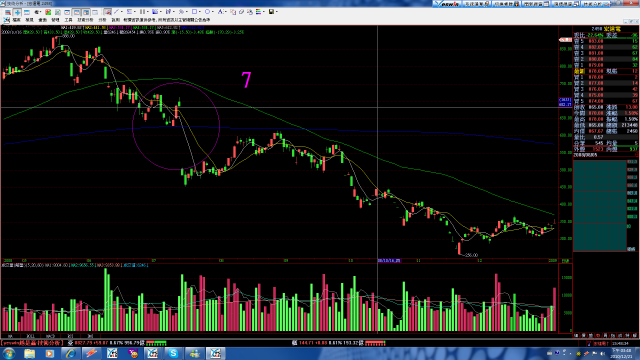Select the ellipse drawing tool

pos(207,12)
